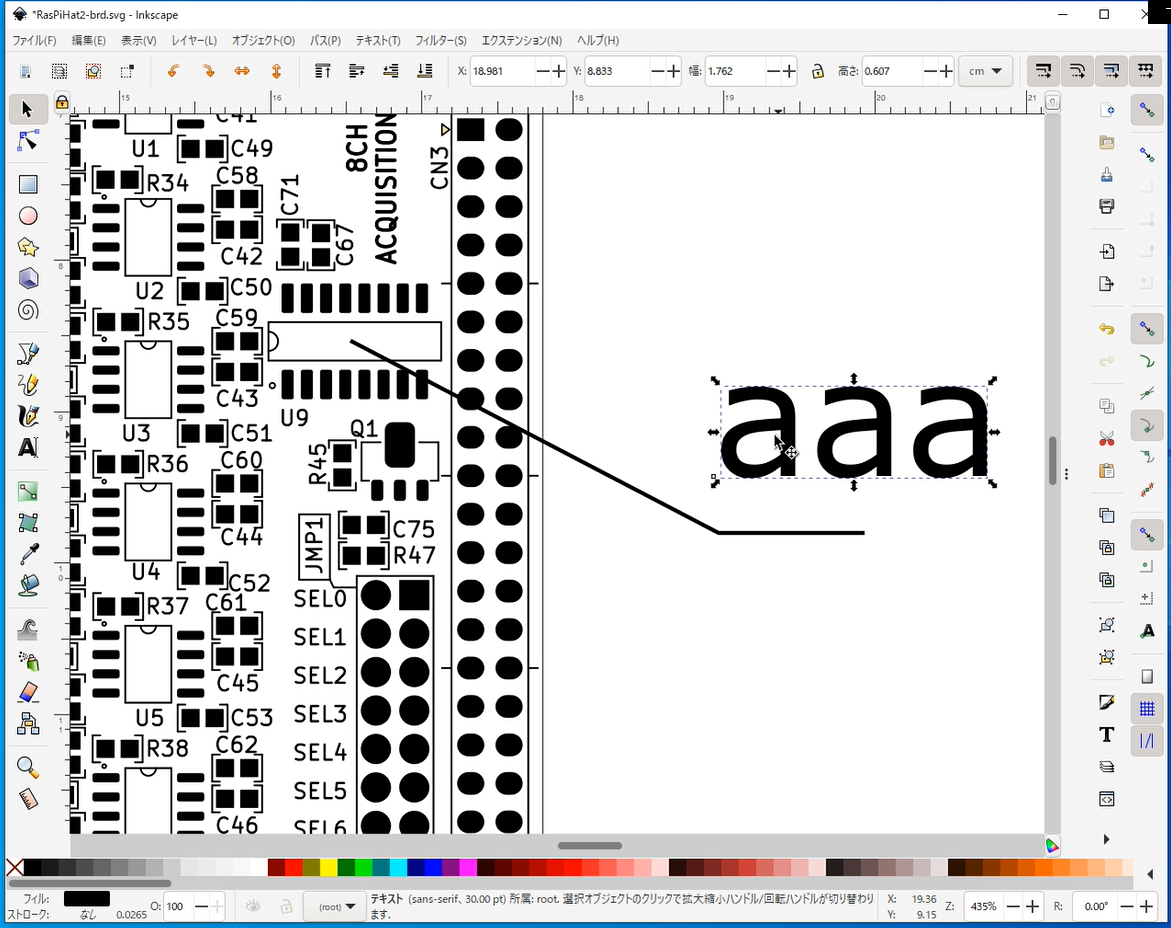Select the Rectangle tool
The width and height of the screenshot is (1171, 928).
pyautogui.click(x=28, y=184)
